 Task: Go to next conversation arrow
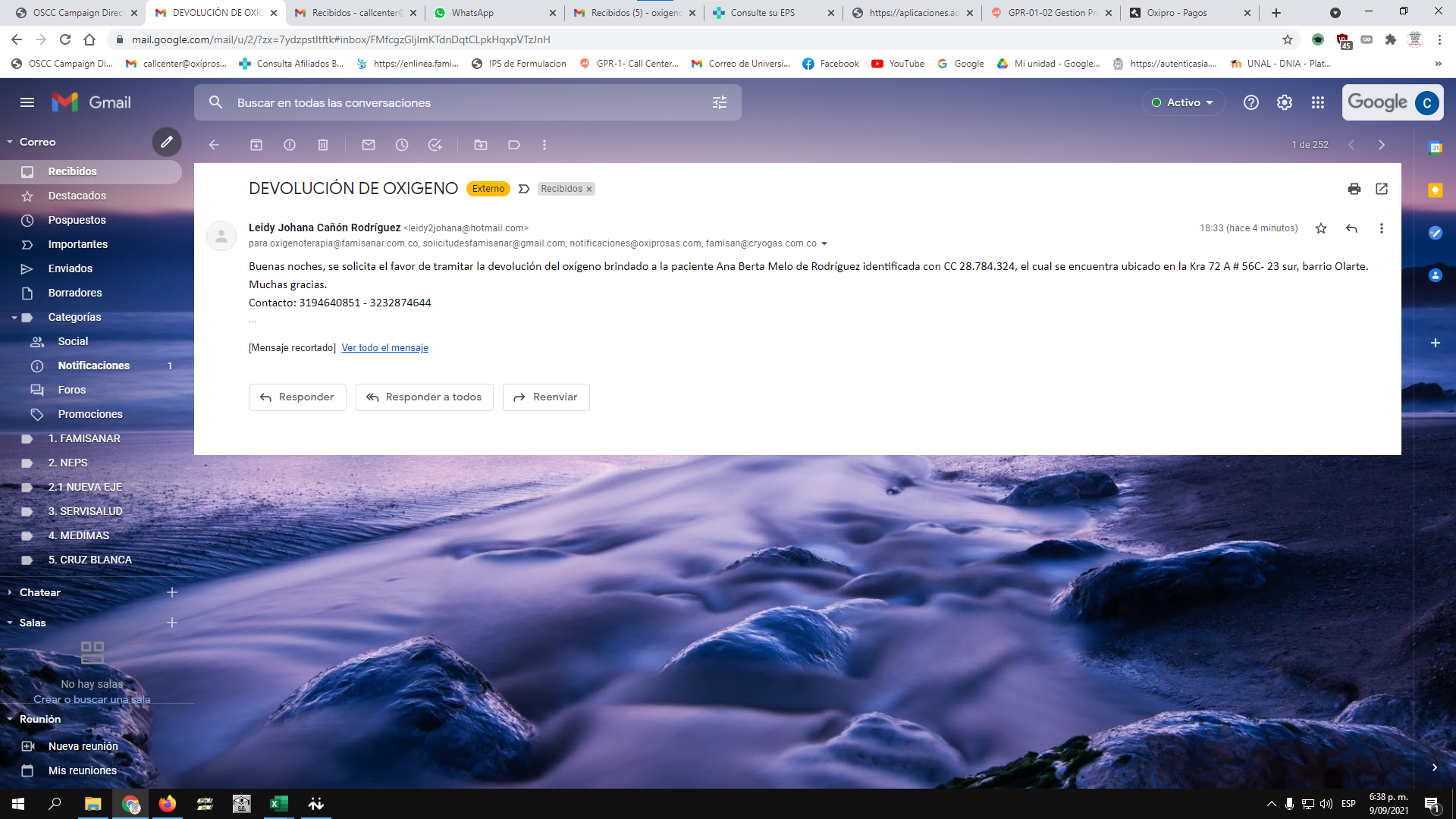(x=1382, y=145)
